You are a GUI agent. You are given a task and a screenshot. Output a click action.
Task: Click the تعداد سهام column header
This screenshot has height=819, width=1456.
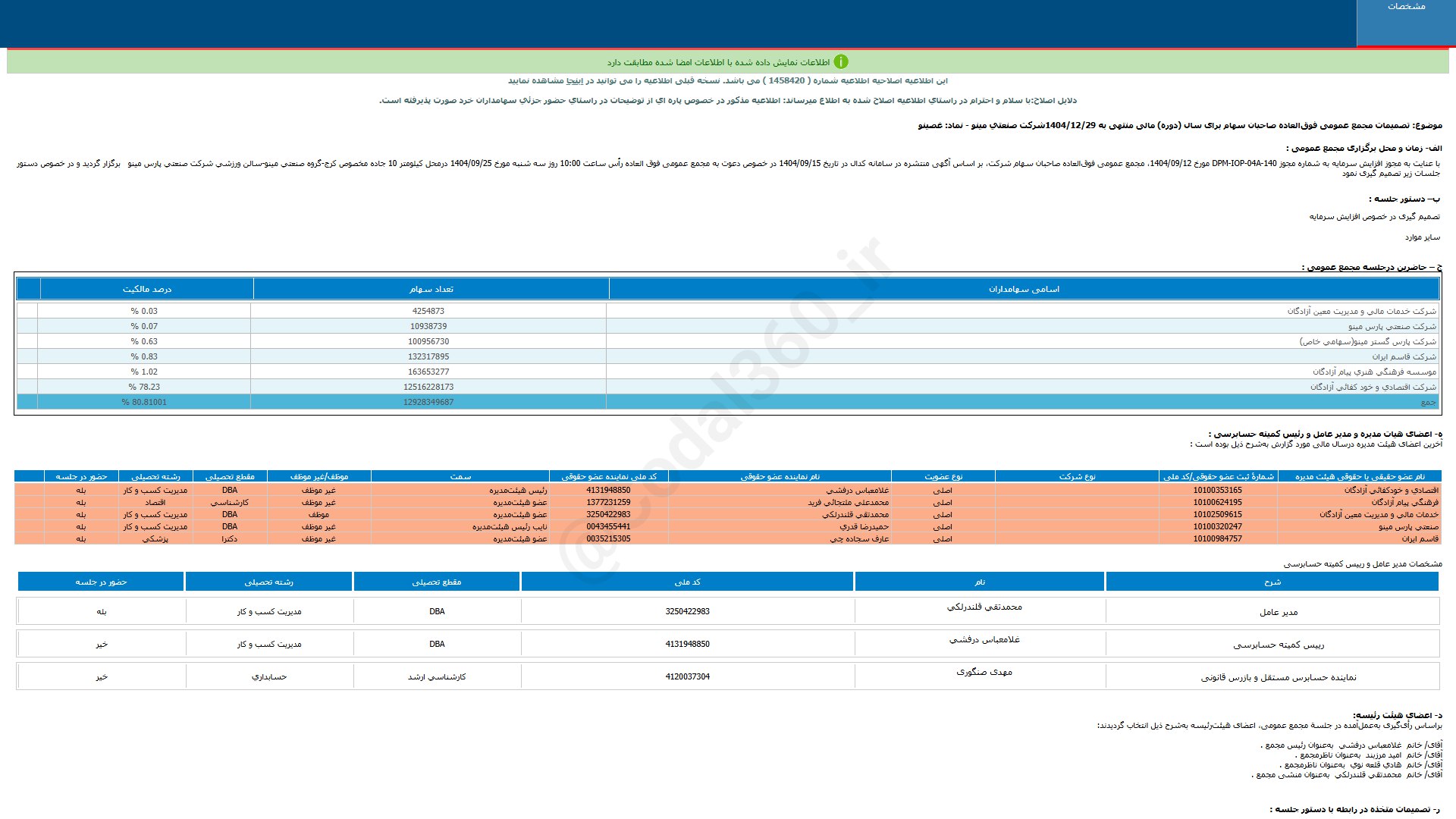coord(431,289)
